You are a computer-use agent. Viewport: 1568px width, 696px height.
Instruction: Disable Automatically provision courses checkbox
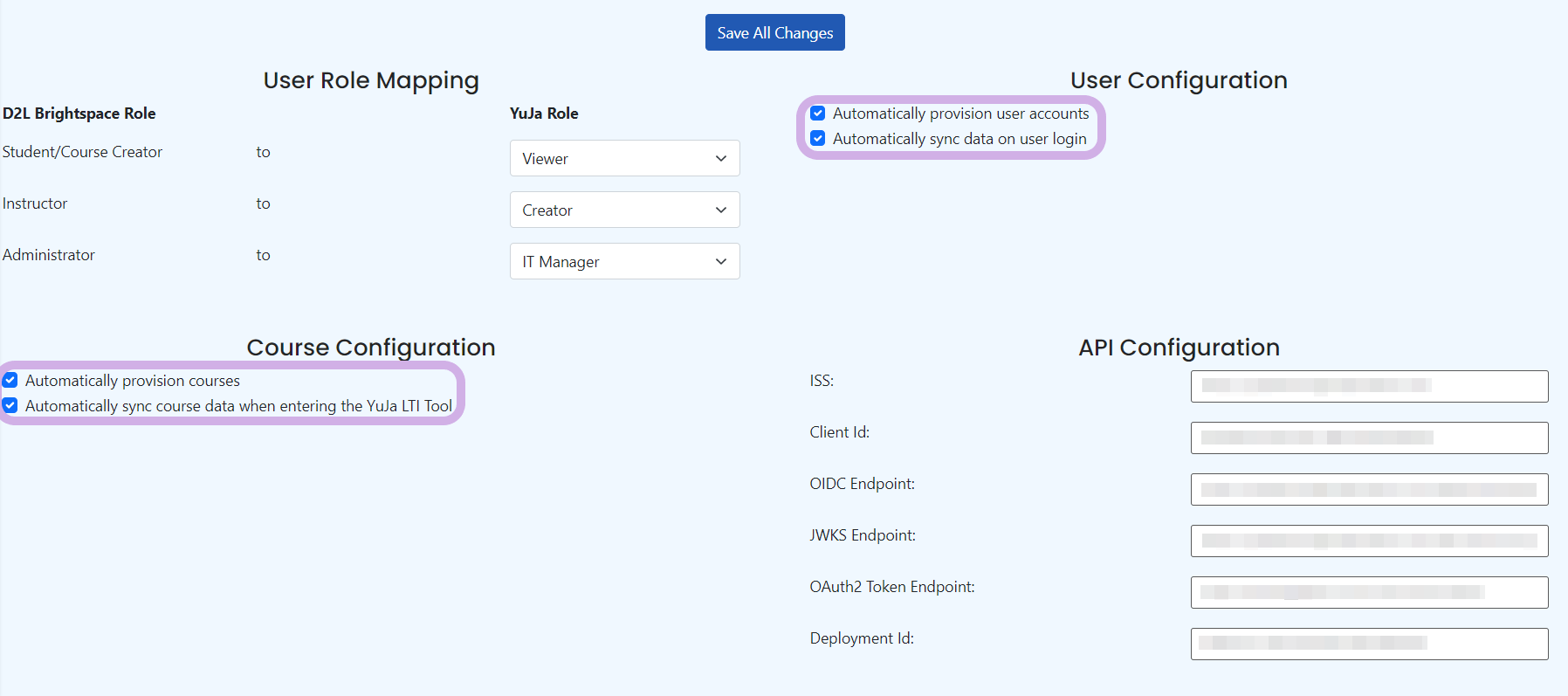click(10, 381)
